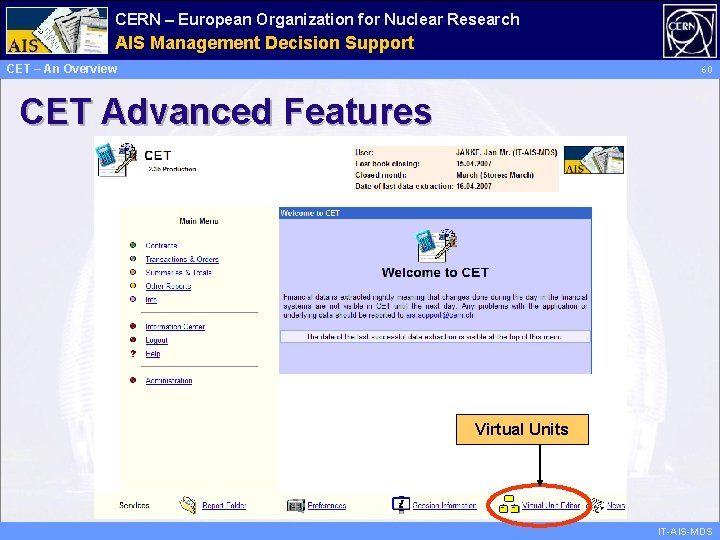The width and height of the screenshot is (720, 540).
Task: Click the CET calculator logo top-left
Action: click(117, 159)
